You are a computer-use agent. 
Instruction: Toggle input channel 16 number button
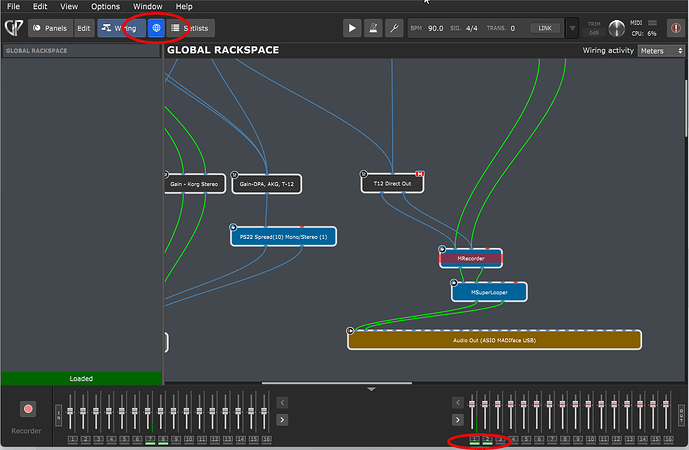(x=266, y=439)
